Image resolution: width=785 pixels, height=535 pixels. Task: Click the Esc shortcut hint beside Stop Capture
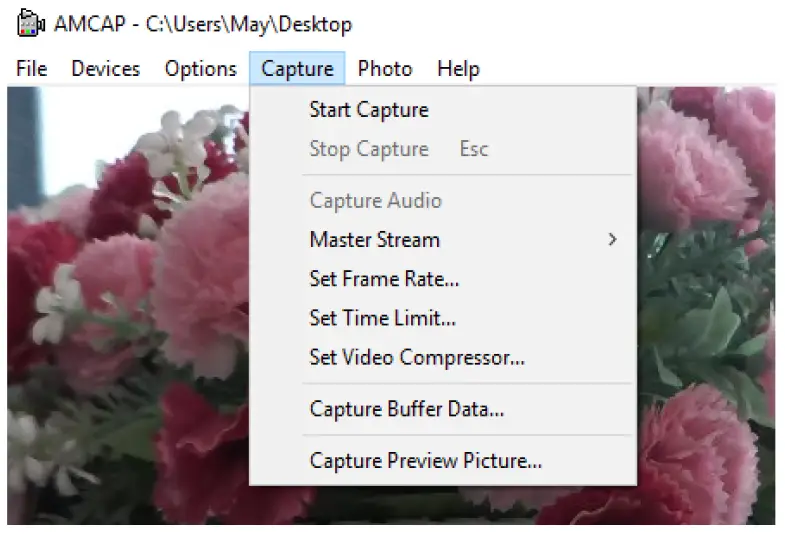tap(474, 149)
